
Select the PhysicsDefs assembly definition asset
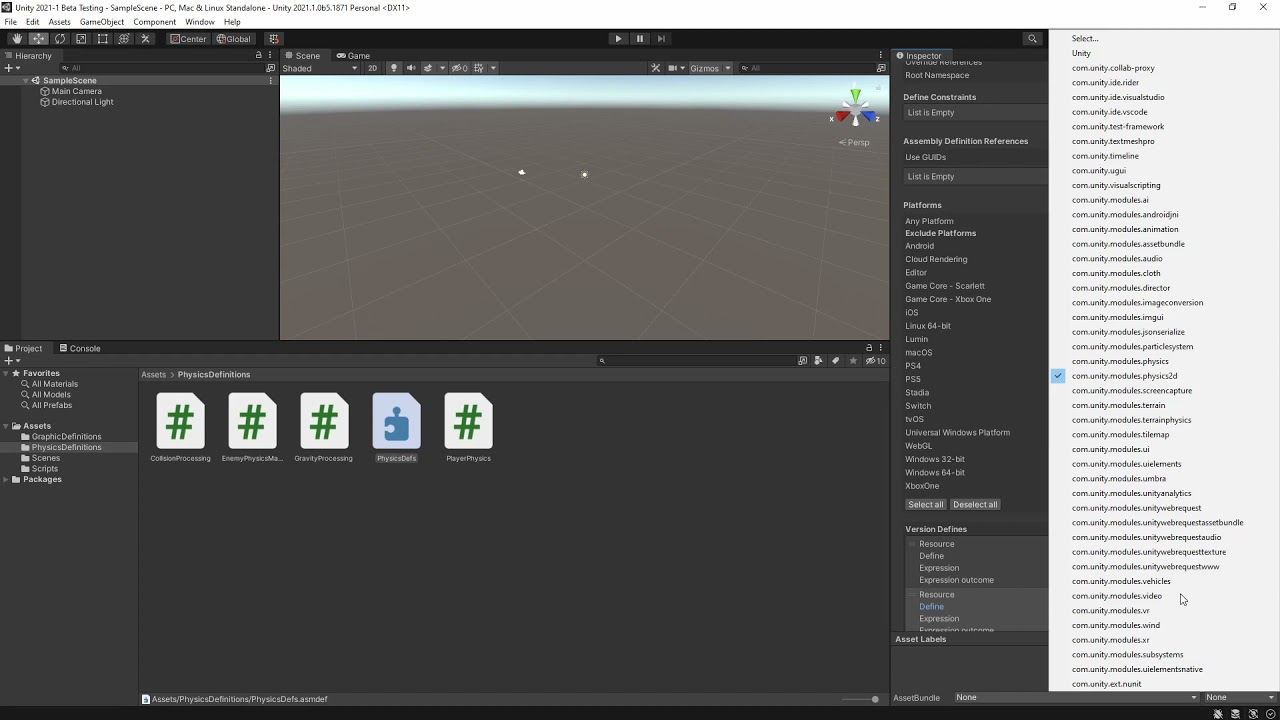[x=396, y=428]
